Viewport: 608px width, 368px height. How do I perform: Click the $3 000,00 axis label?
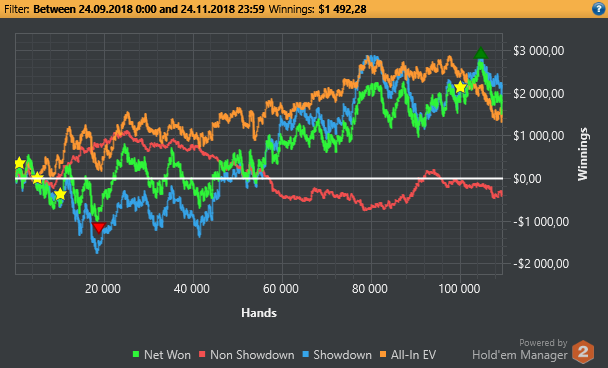(x=539, y=51)
